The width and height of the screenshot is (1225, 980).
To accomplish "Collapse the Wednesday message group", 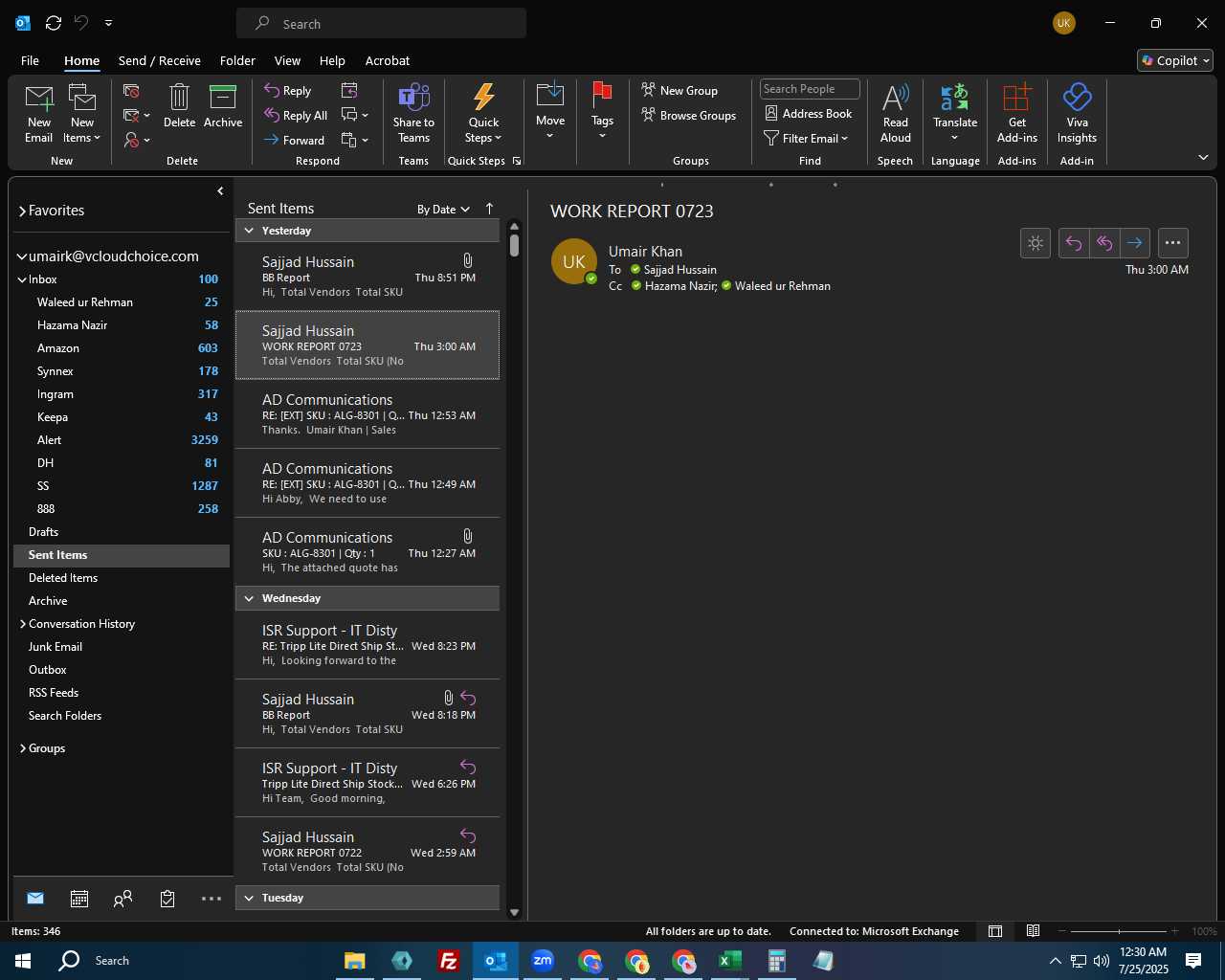I will [249, 598].
